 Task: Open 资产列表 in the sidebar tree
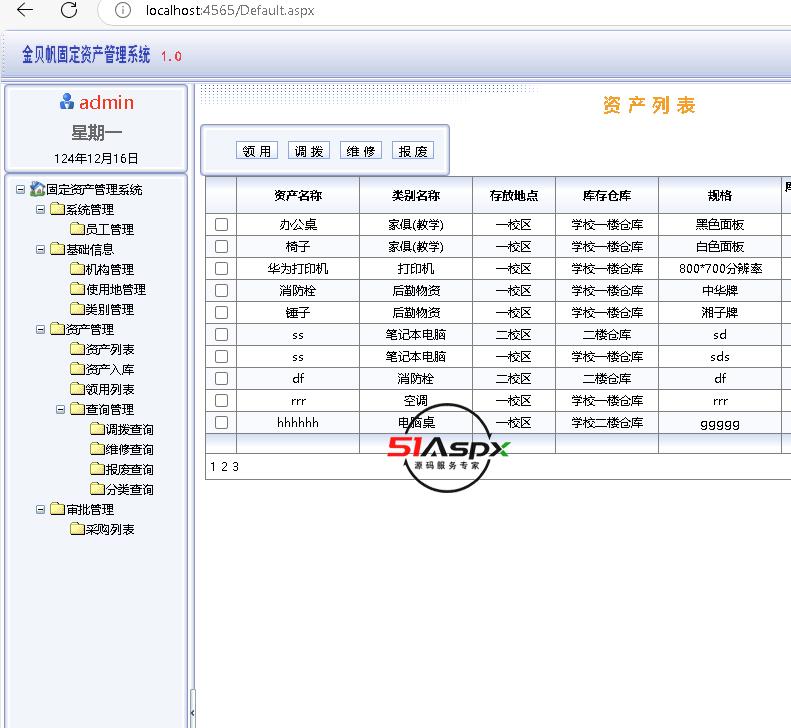tap(110, 349)
